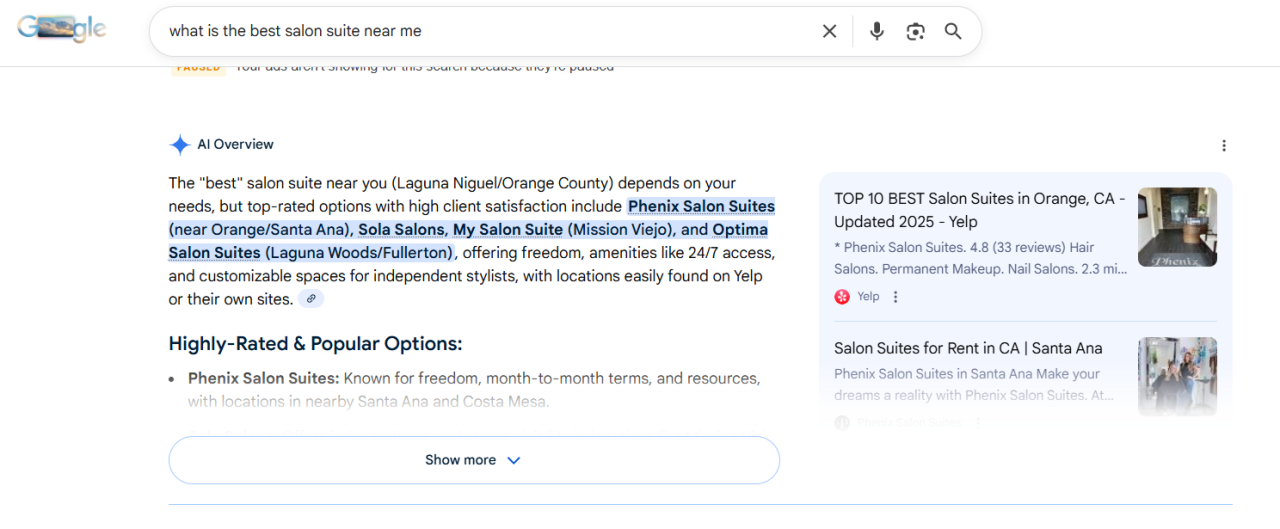The width and height of the screenshot is (1280, 529).
Task: Open TOP 10 BEST Salon Suites Yelp link
Action: click(980, 210)
